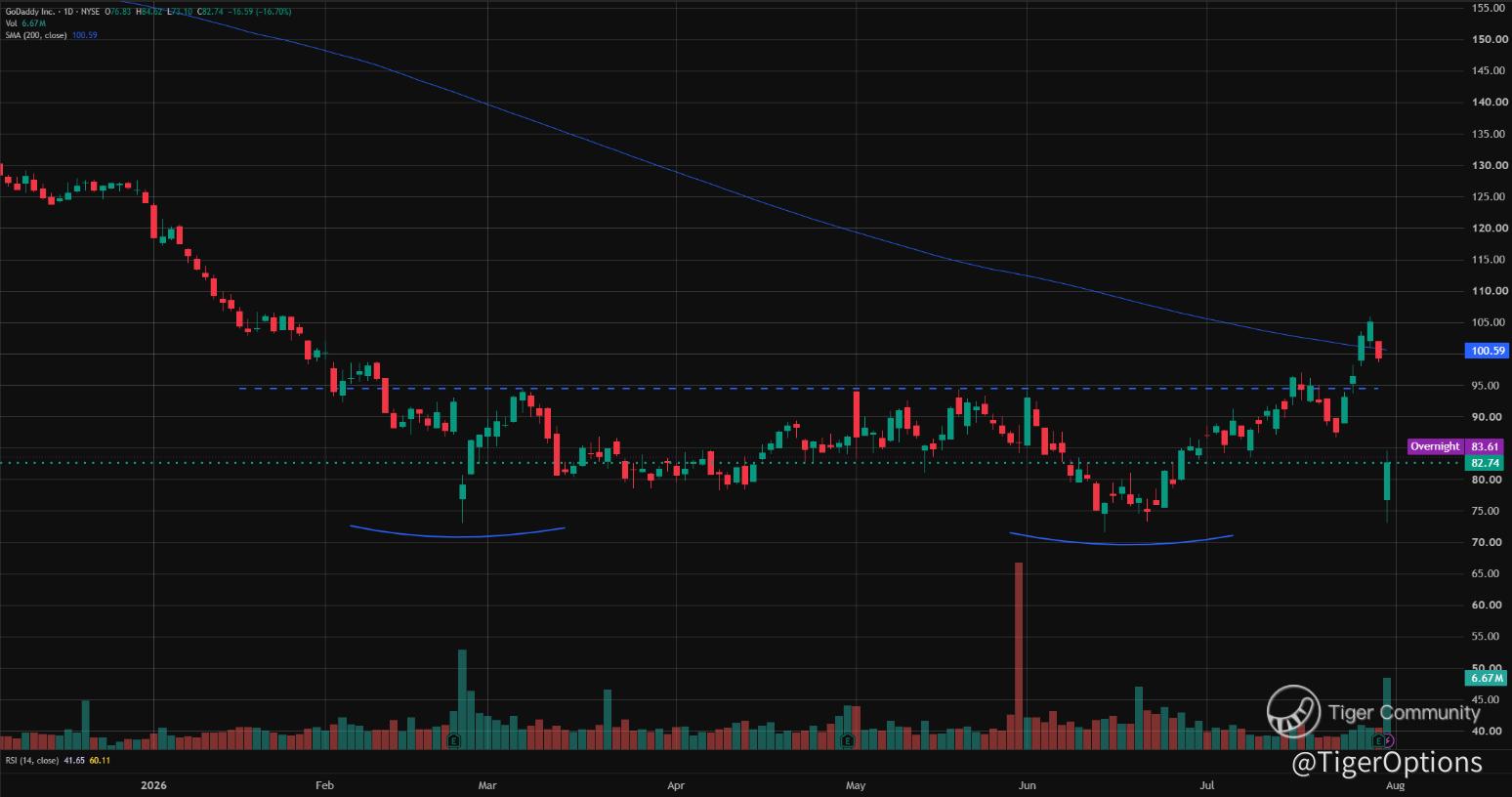This screenshot has height=797, width=1512.
Task: Click the high value H84.62 in legend
Action: pyautogui.click(x=150, y=12)
